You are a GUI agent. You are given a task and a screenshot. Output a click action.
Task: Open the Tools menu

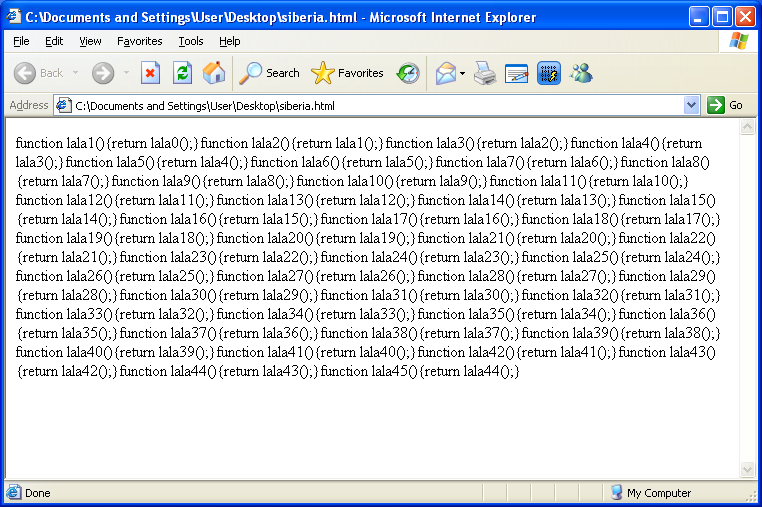[x=191, y=41]
